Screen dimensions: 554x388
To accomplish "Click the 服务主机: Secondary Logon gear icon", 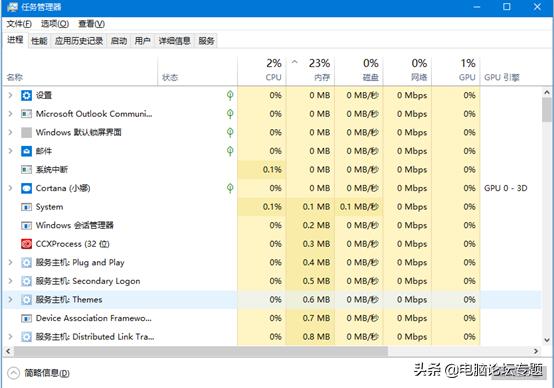I will tap(26, 281).
